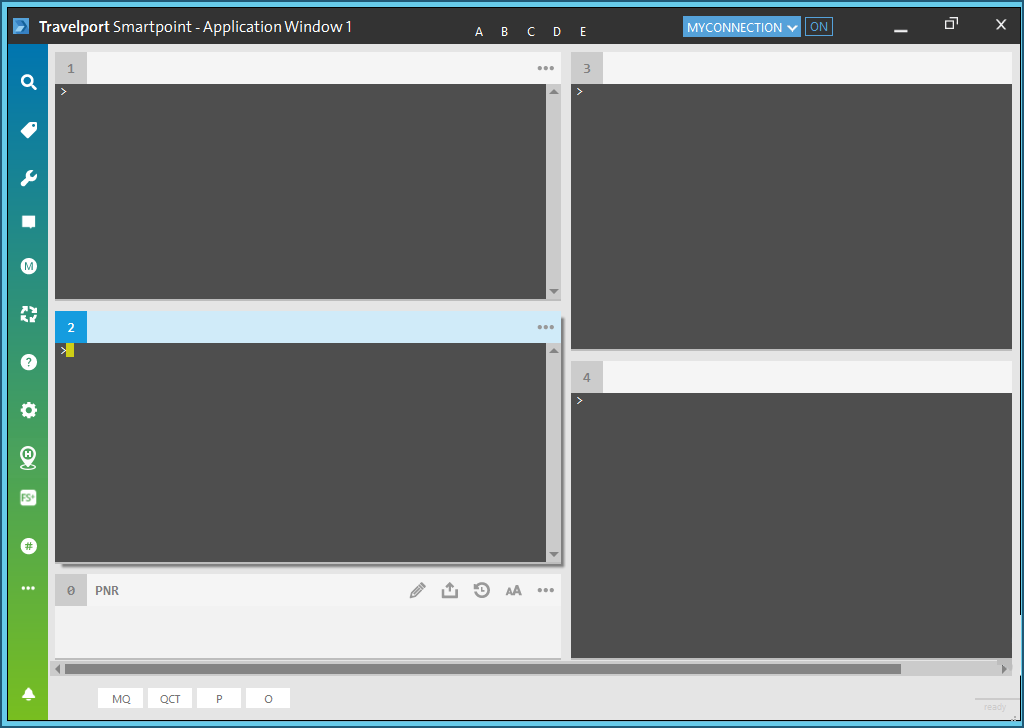Open the wrench tools icon
This screenshot has height=728, width=1024.
(x=29, y=179)
